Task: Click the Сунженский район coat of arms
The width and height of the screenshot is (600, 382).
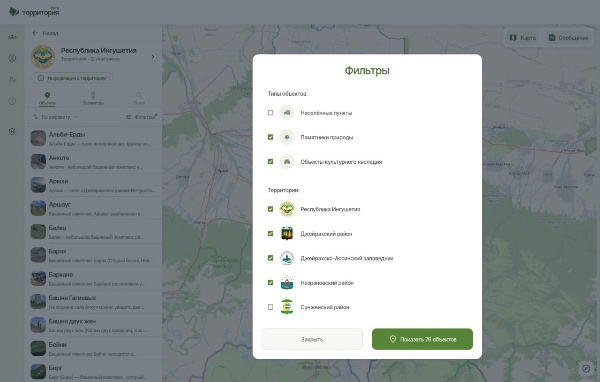Action: (287, 307)
